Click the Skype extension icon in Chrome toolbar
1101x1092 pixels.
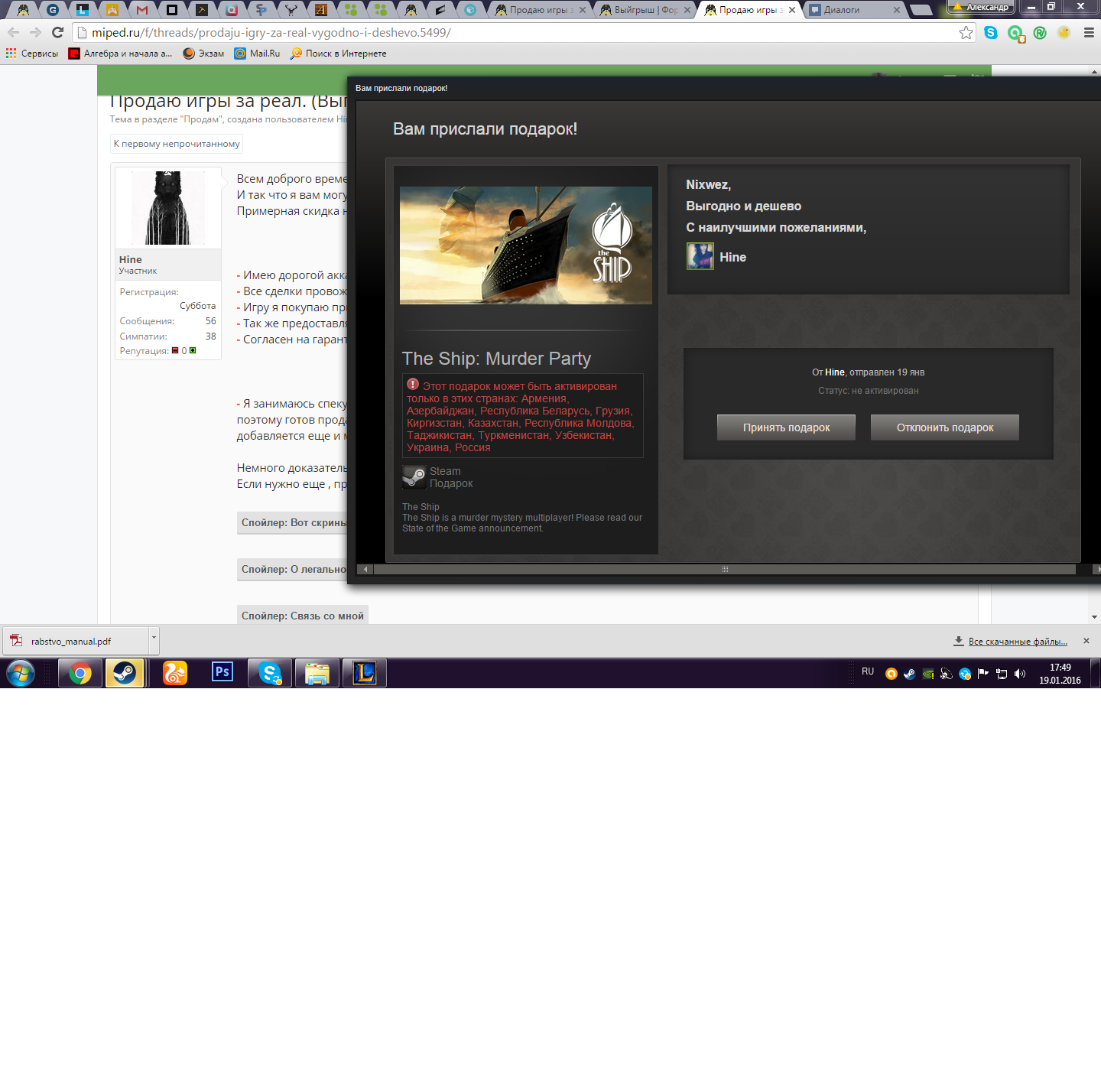pyautogui.click(x=991, y=33)
